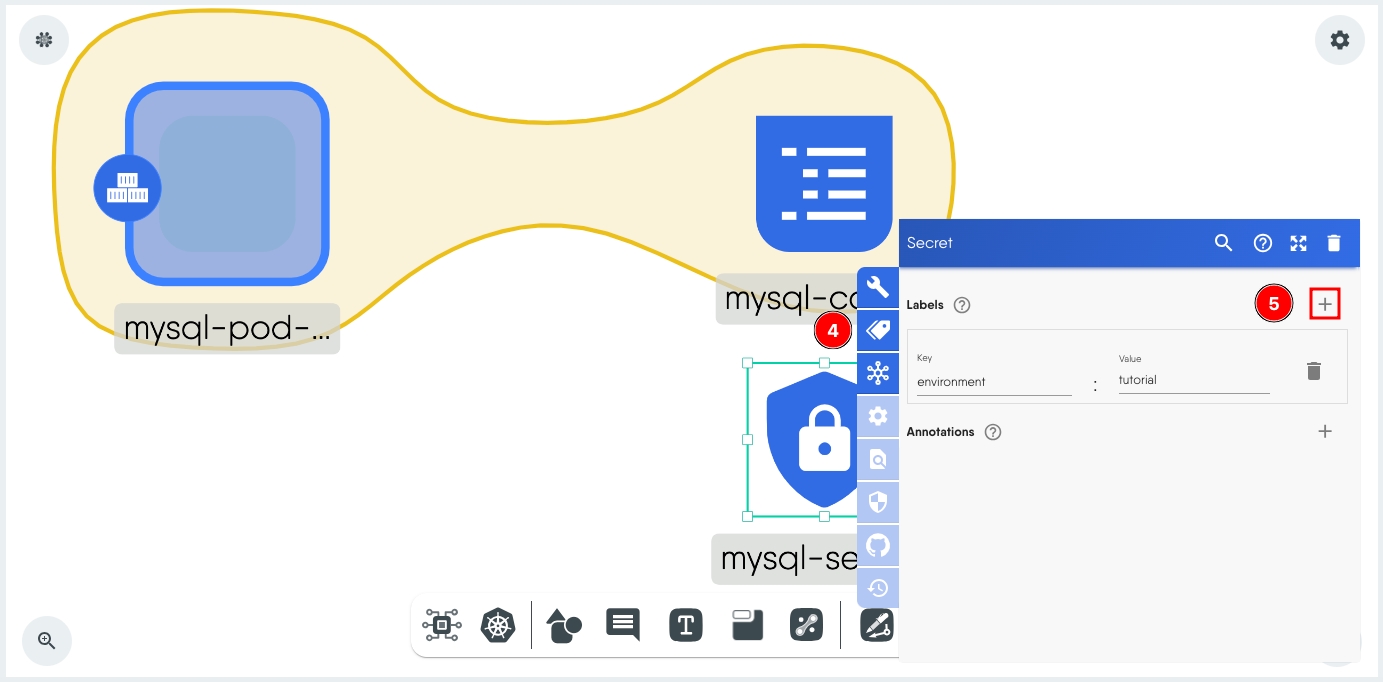The width and height of the screenshot is (1383, 682).
Task: Select the wrench Configure tool in the Secret sidebar
Action: [x=878, y=287]
